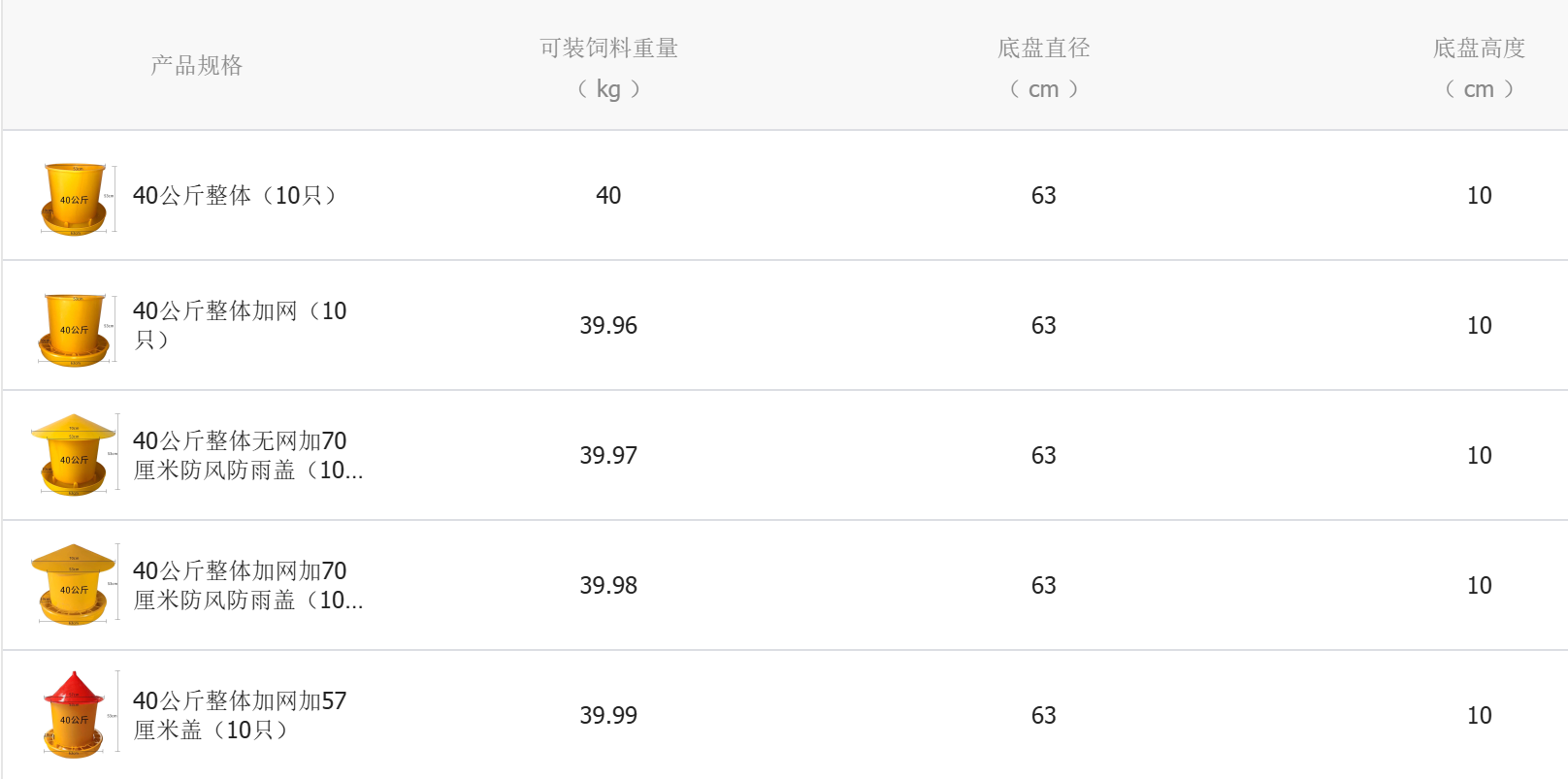Select the 40公斤整体（10只）specification name
This screenshot has width=1568, height=779.
click(x=234, y=196)
